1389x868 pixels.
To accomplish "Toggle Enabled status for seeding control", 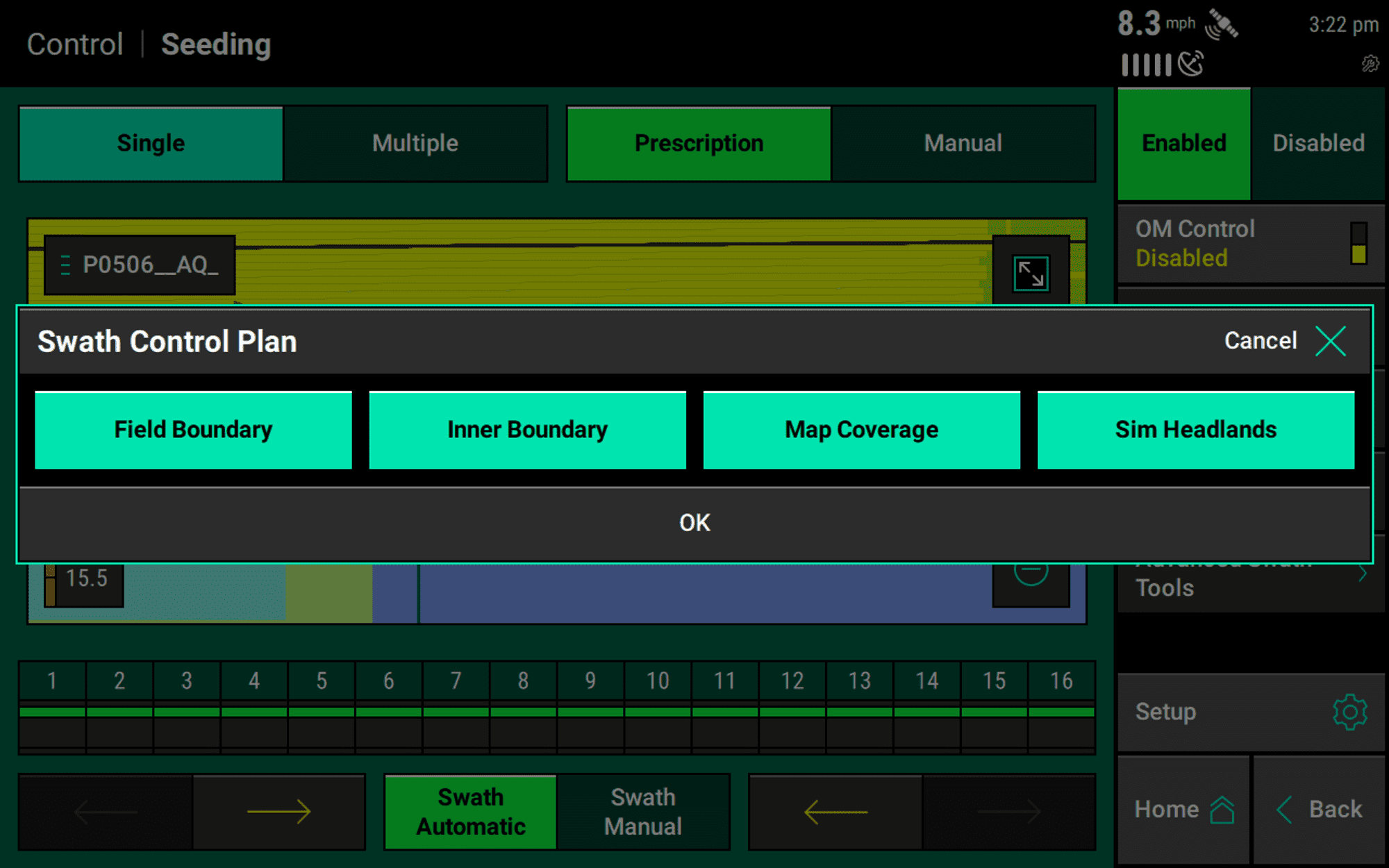I will [x=1184, y=143].
